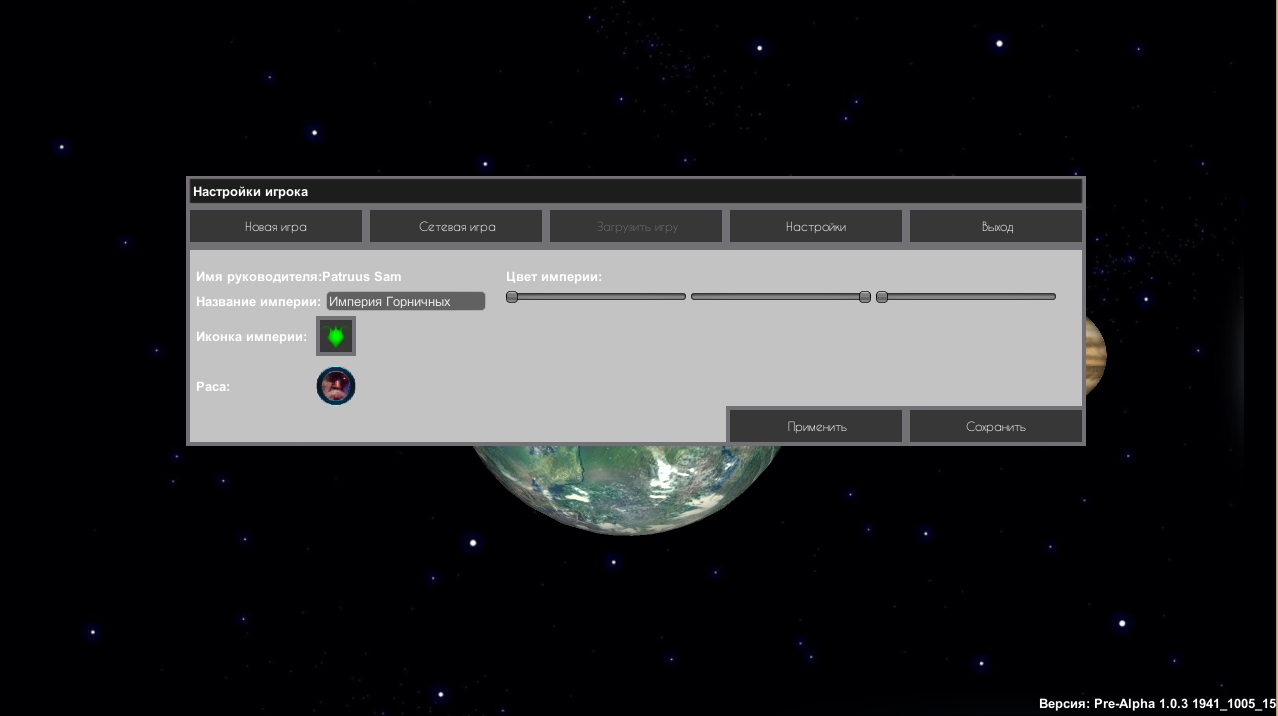This screenshot has height=716, width=1278.
Task: Open the Новая игра menu
Action: coord(276,227)
